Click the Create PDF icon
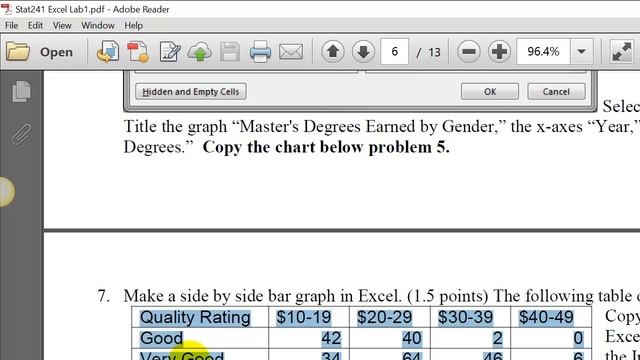 point(138,52)
